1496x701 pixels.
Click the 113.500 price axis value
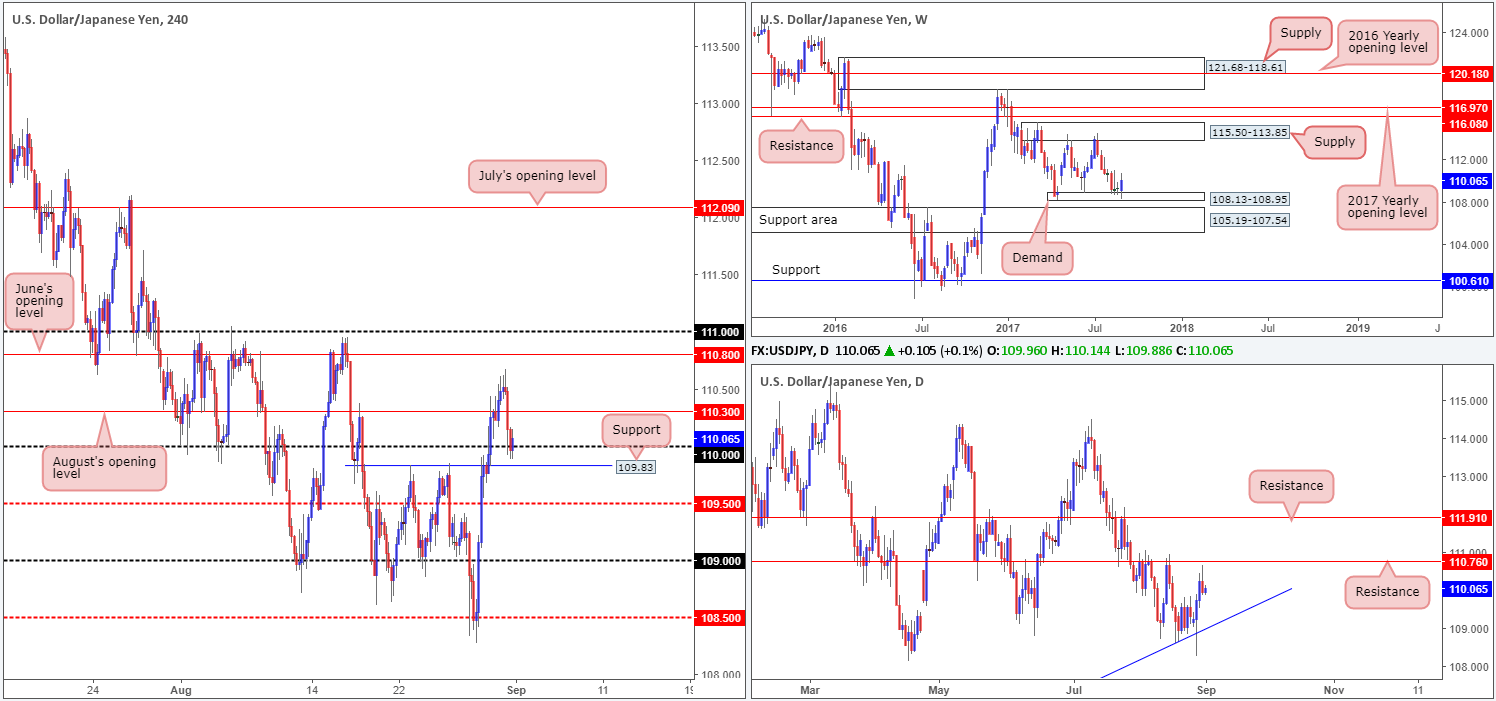721,47
